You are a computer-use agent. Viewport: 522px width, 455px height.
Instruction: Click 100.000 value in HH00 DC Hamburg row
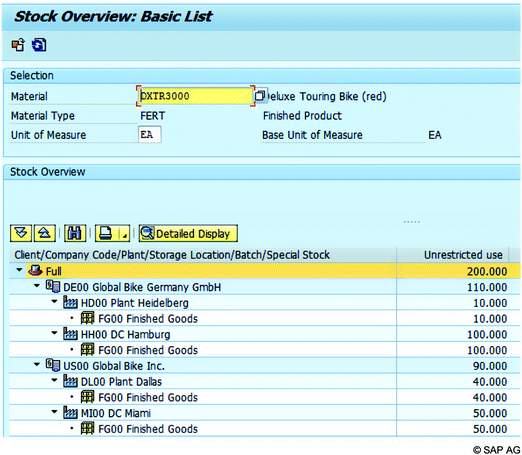click(487, 334)
